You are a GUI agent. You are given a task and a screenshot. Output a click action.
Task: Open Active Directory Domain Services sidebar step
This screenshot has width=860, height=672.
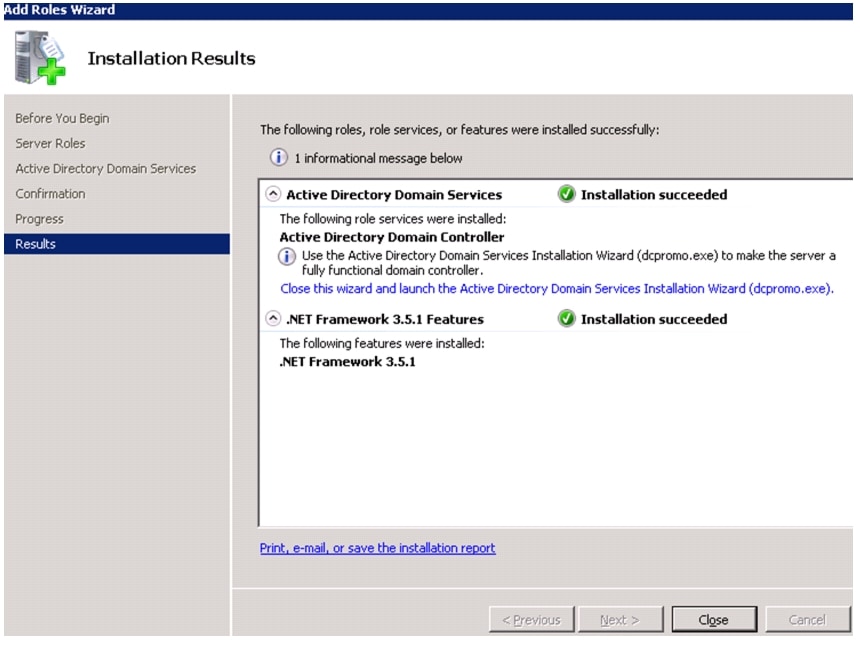105,169
